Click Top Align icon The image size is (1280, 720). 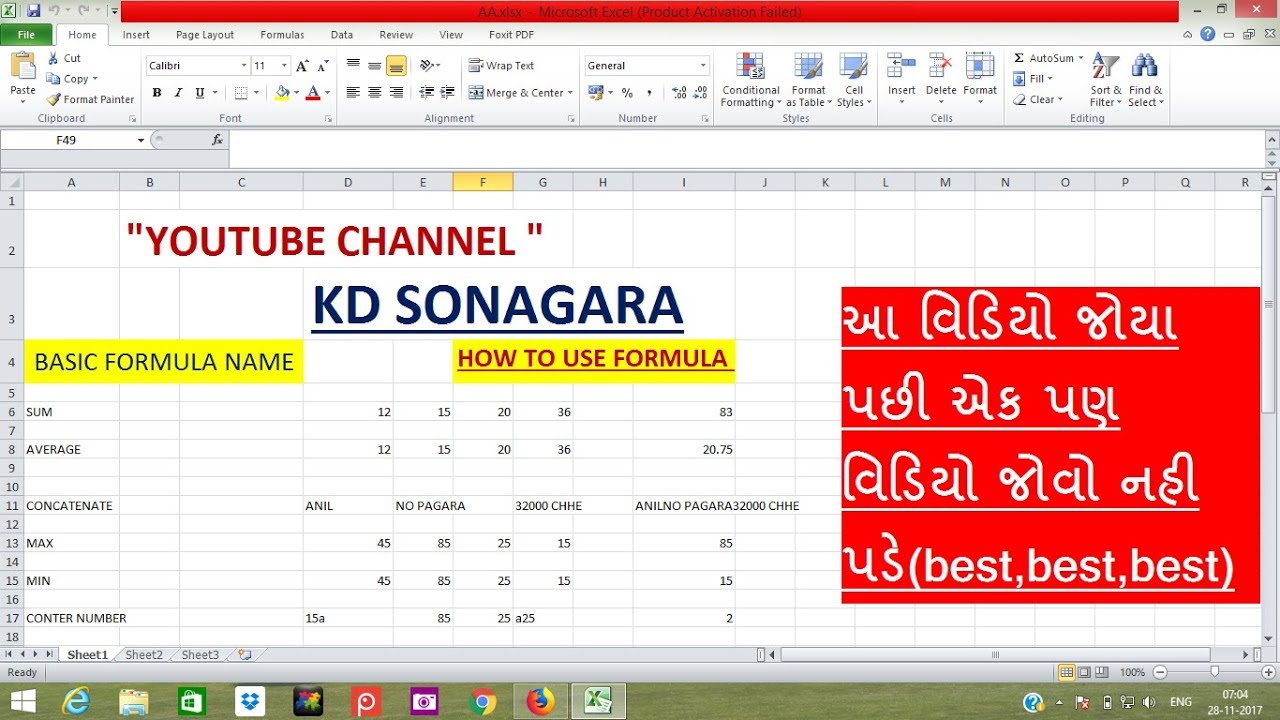pos(353,66)
